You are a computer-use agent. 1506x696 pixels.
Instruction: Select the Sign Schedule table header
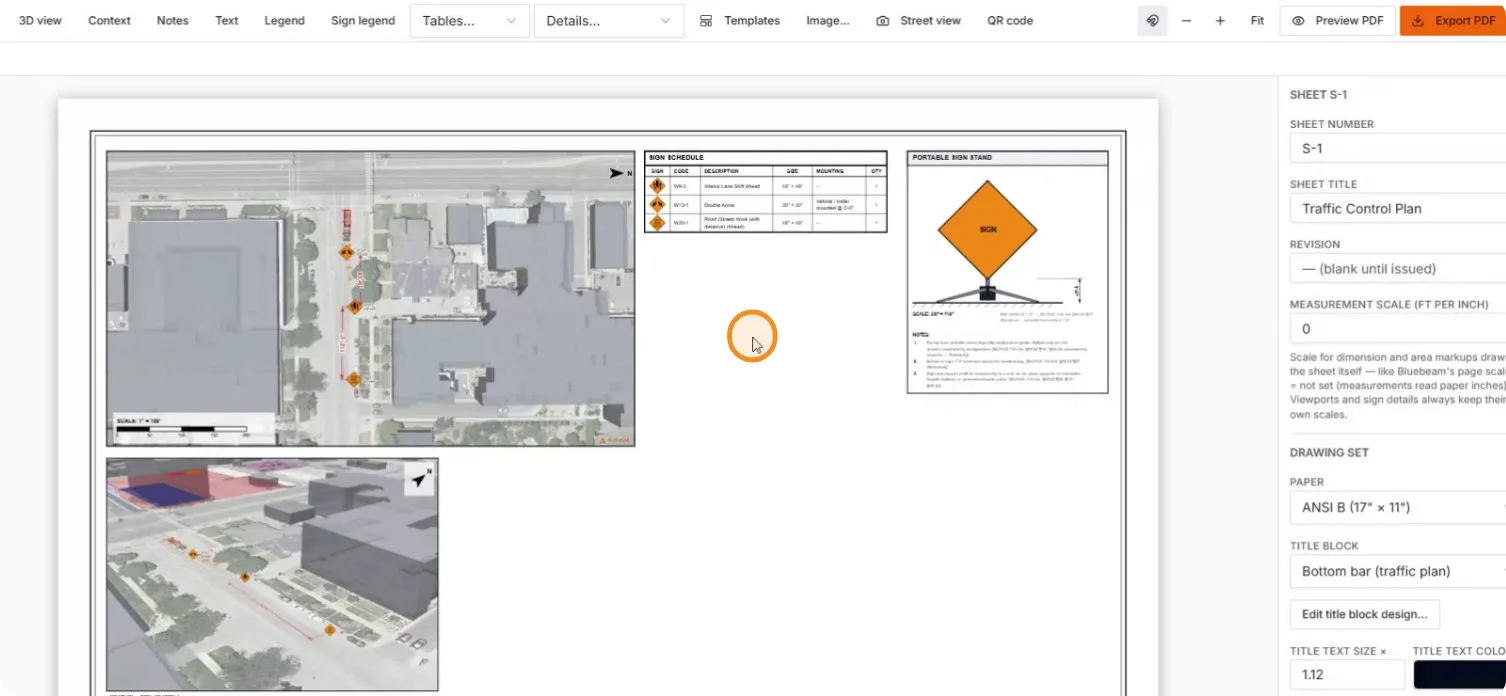765,158
